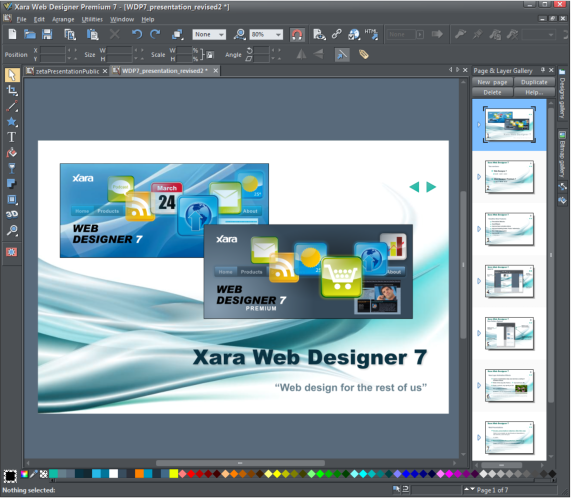Expand layers of sixth page thumbnail
This screenshot has height=498, width=571.
(x=479, y=385)
